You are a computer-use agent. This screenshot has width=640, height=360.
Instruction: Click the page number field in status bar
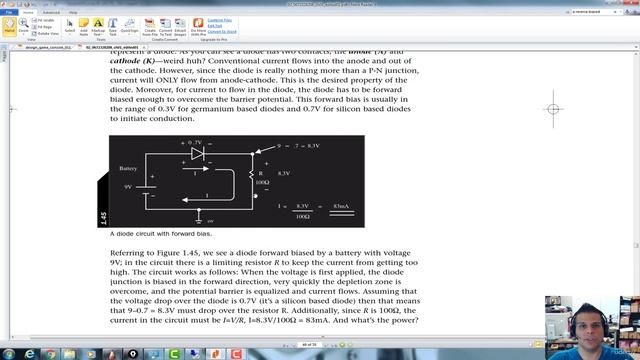pos(309,345)
